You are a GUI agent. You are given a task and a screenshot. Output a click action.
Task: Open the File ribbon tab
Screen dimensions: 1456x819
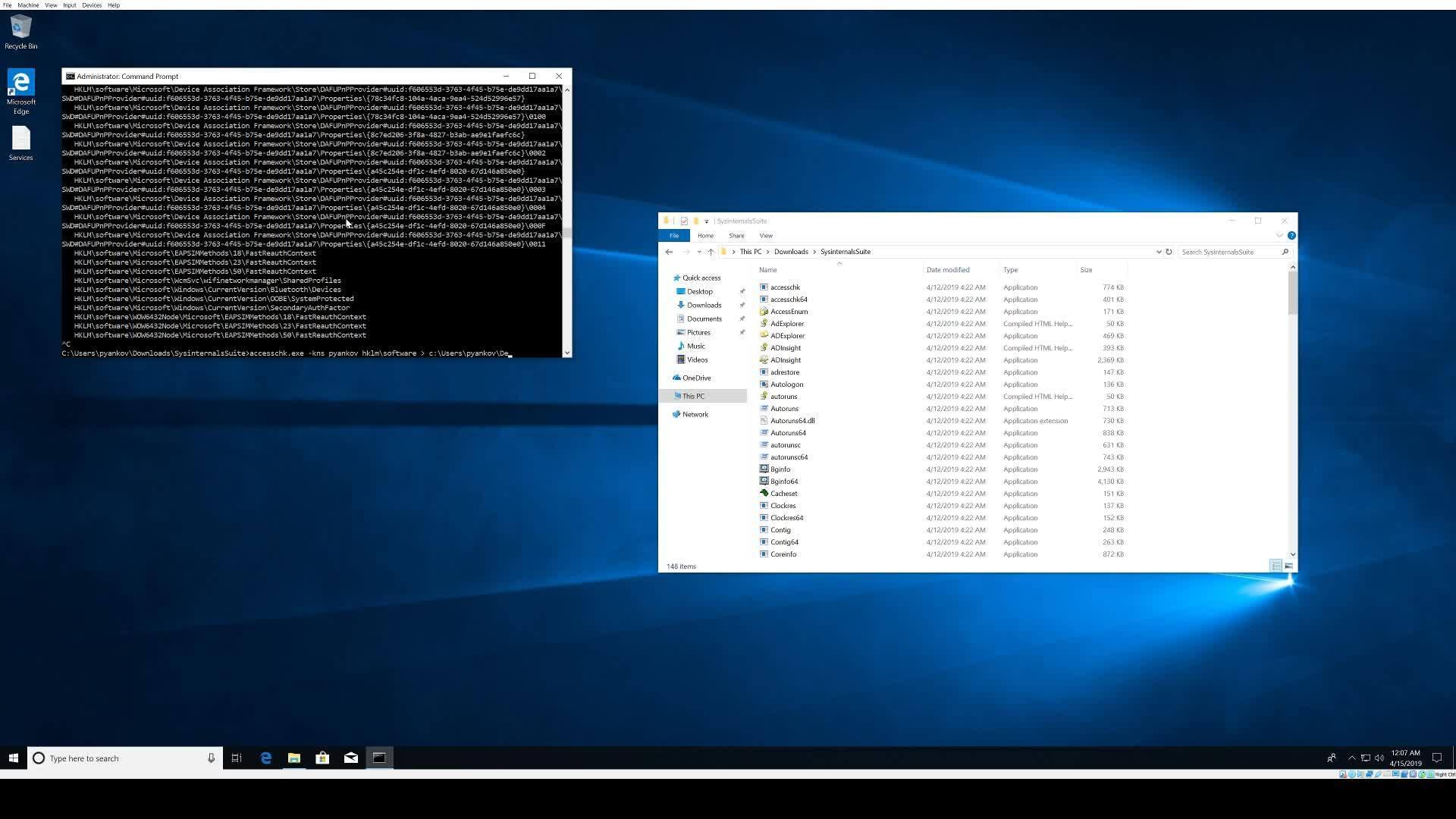(673, 236)
